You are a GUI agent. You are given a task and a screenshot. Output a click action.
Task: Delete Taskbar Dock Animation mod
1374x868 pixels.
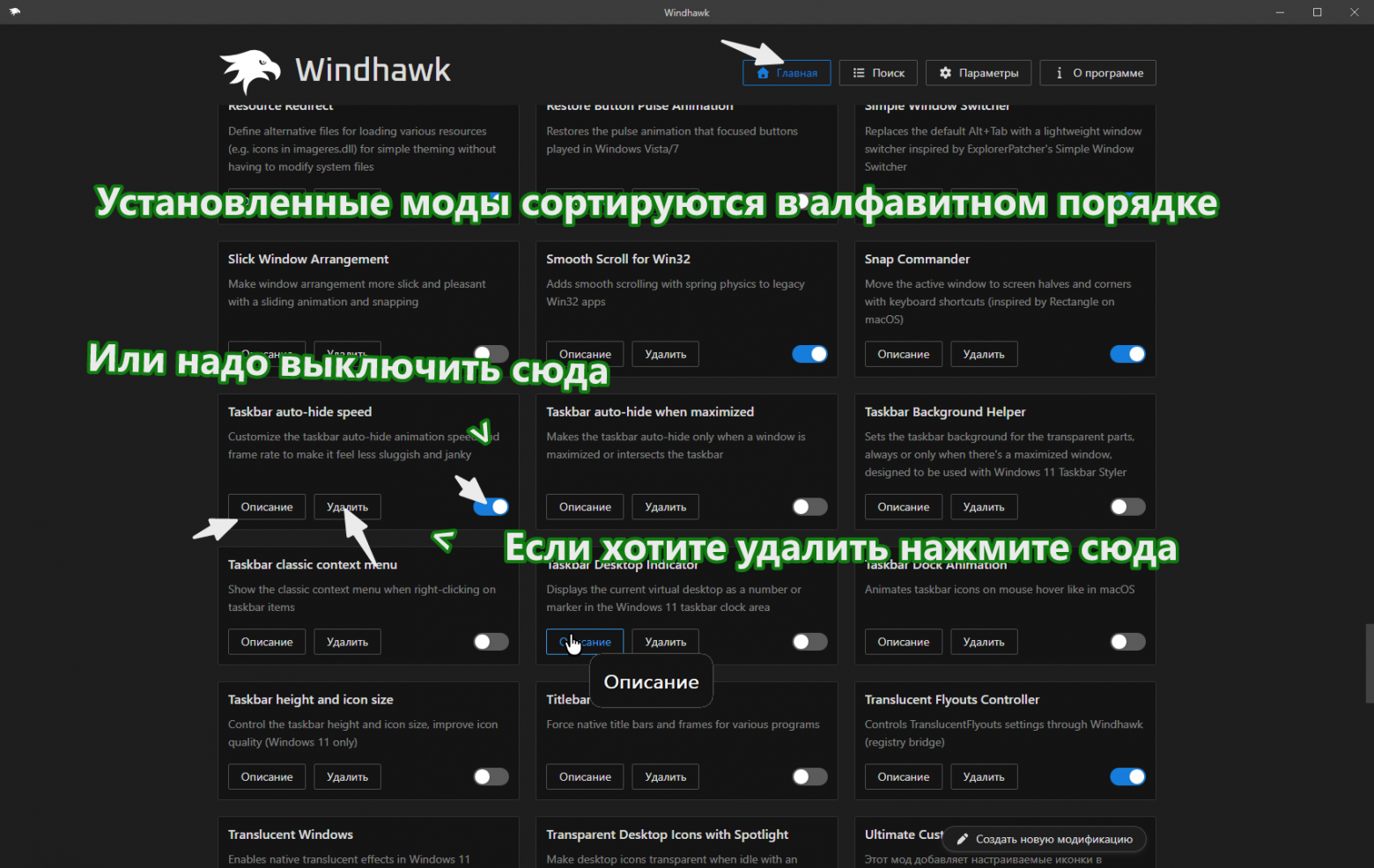(984, 642)
